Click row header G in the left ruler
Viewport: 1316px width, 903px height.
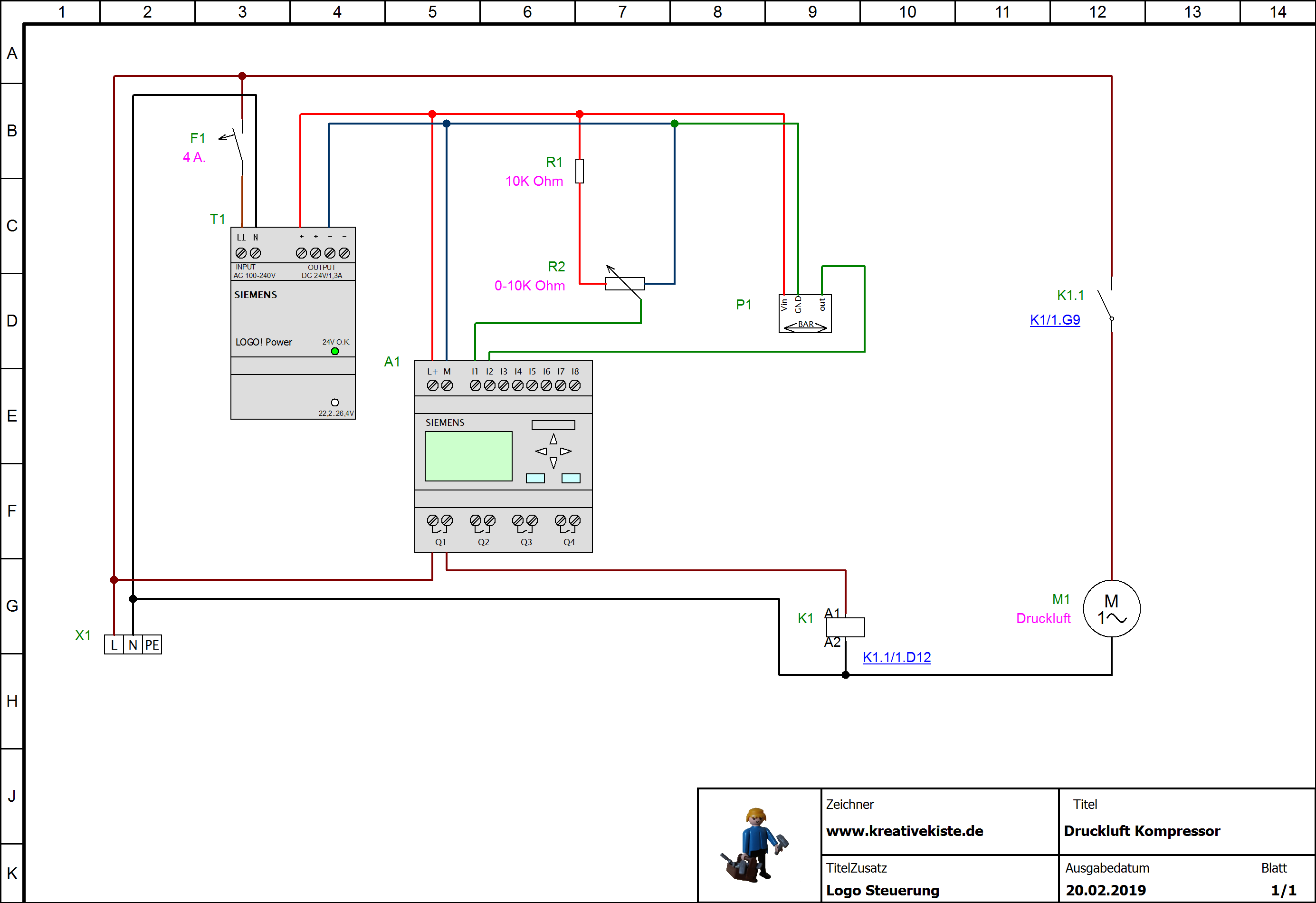point(12,606)
